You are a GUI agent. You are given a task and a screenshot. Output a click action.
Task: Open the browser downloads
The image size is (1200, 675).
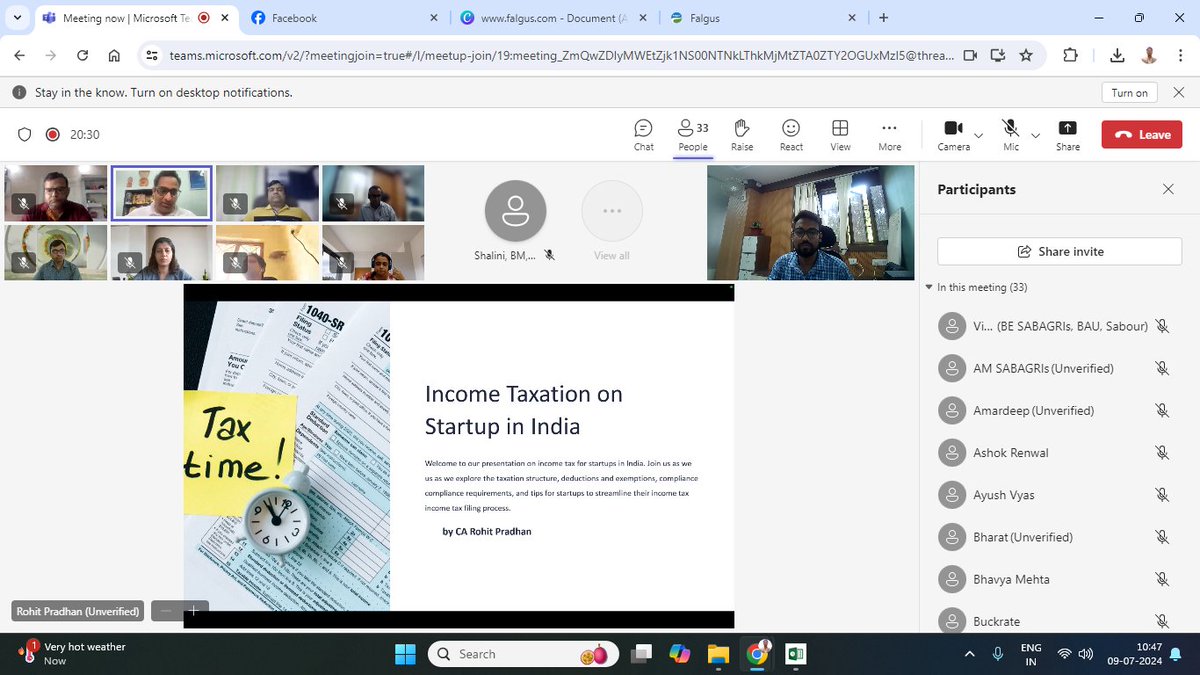click(x=1117, y=56)
